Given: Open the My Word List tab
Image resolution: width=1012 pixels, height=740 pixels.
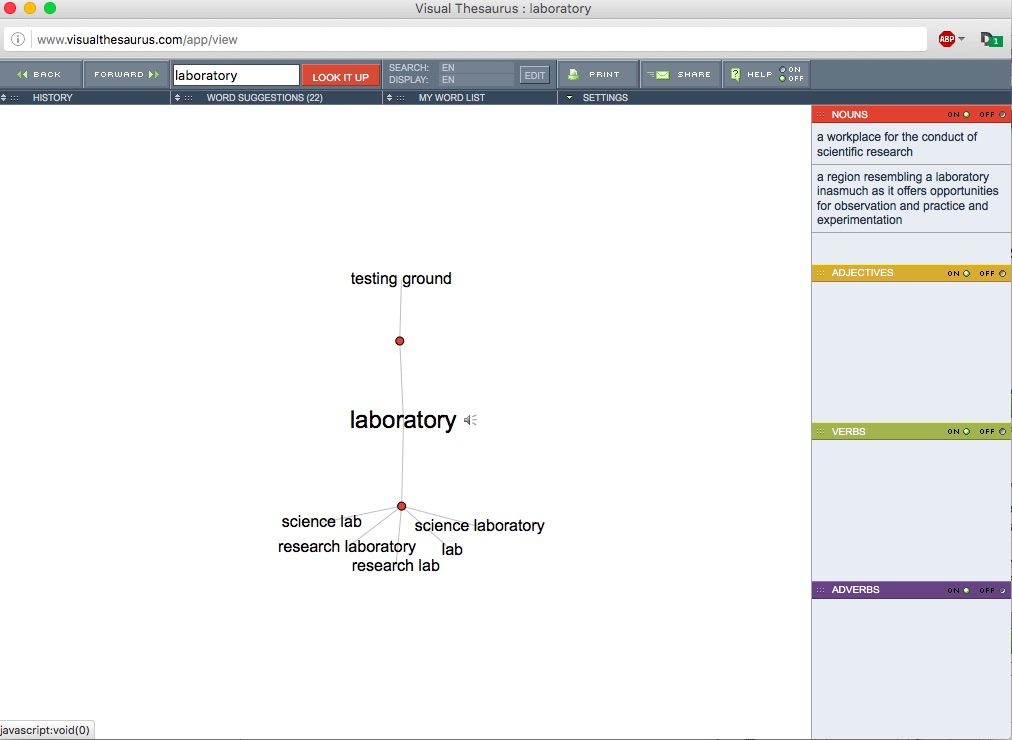Looking at the screenshot, I should (x=452, y=98).
